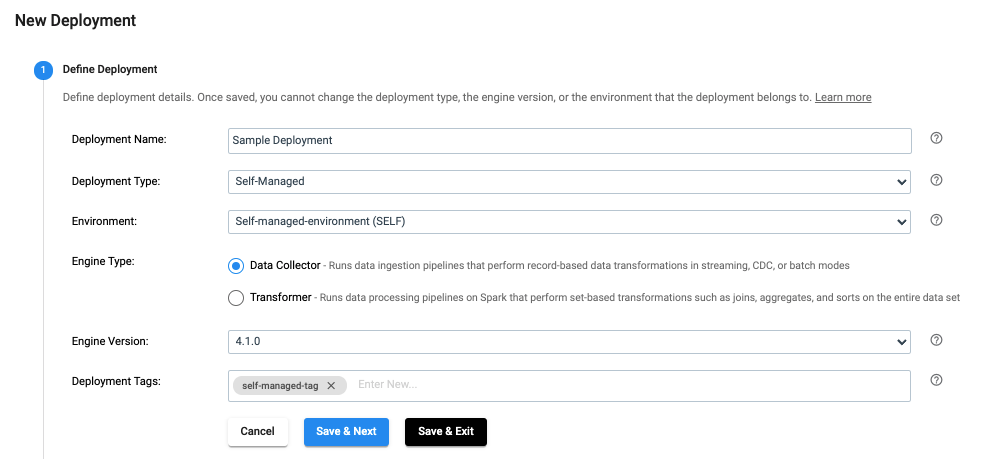The width and height of the screenshot is (985, 459).
Task: Remove the self-managed-tag using its X icon
Action: [x=331, y=385]
